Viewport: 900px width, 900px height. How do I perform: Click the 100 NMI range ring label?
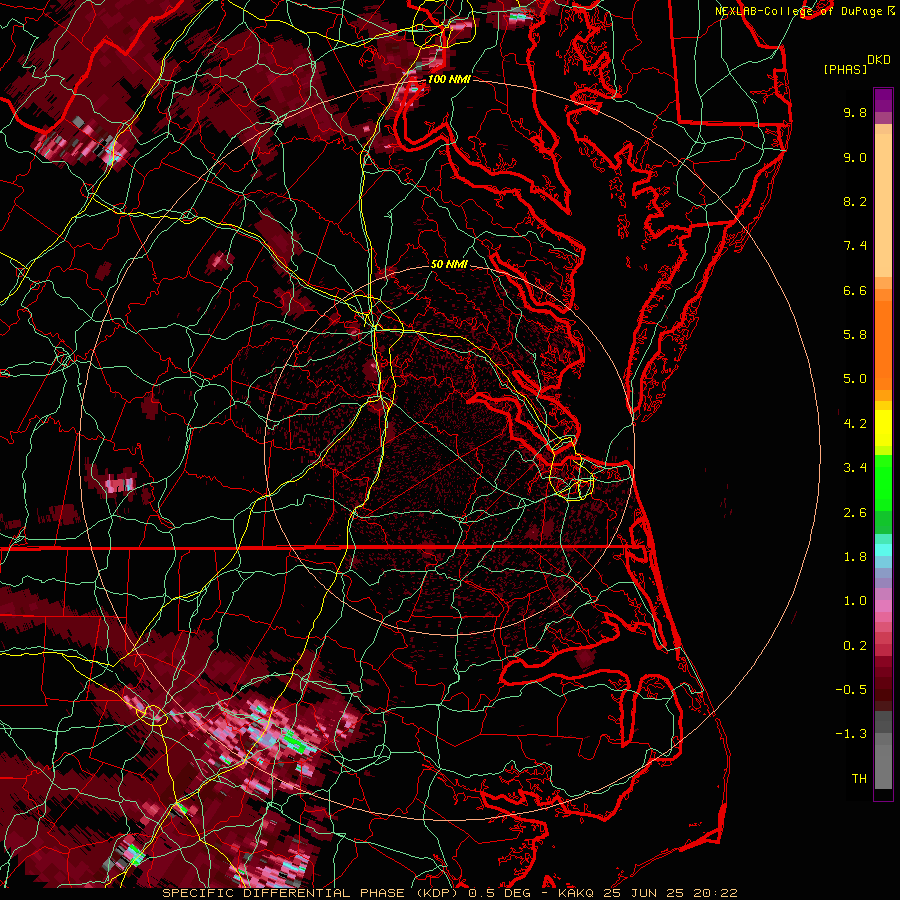point(449,79)
